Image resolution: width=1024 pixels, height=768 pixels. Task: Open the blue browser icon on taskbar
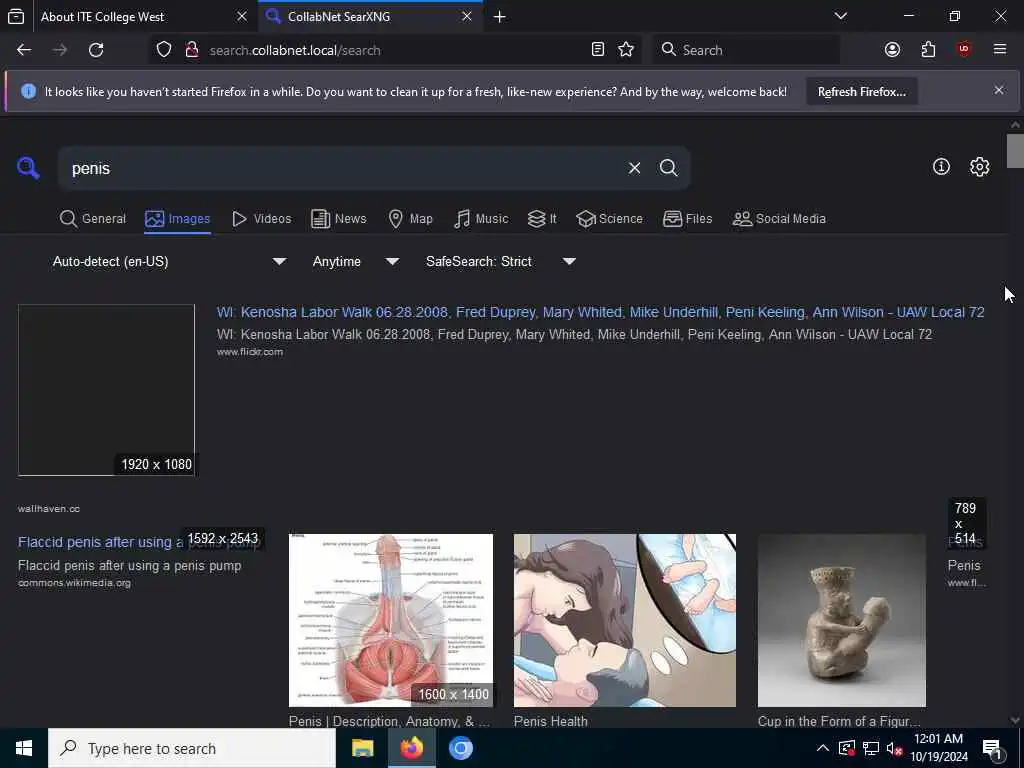460,748
